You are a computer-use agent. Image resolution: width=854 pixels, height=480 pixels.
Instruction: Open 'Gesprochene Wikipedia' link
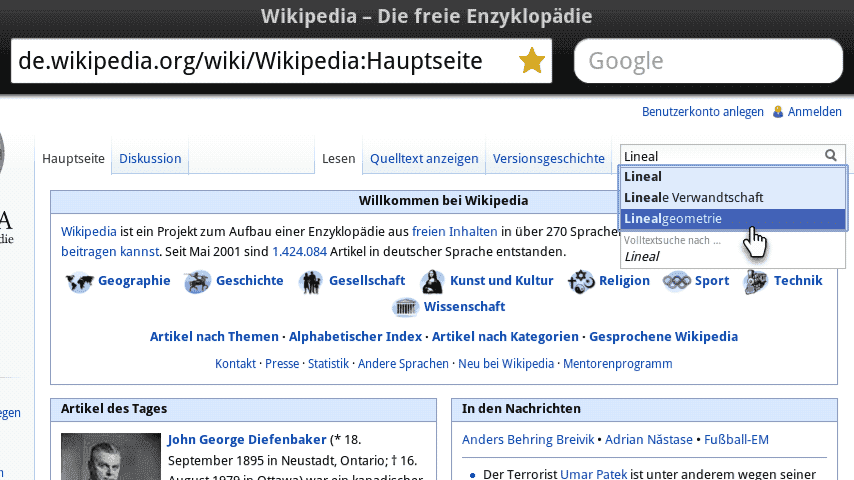[663, 337]
